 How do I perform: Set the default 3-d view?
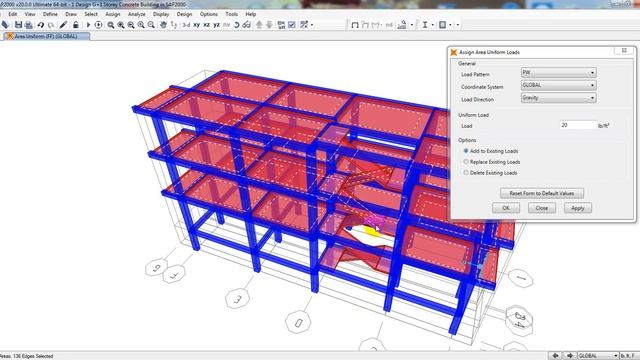(186, 25)
